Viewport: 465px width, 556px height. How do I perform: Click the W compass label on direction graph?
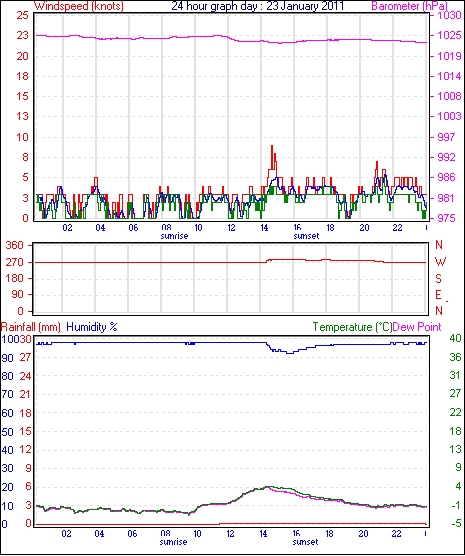[440, 262]
